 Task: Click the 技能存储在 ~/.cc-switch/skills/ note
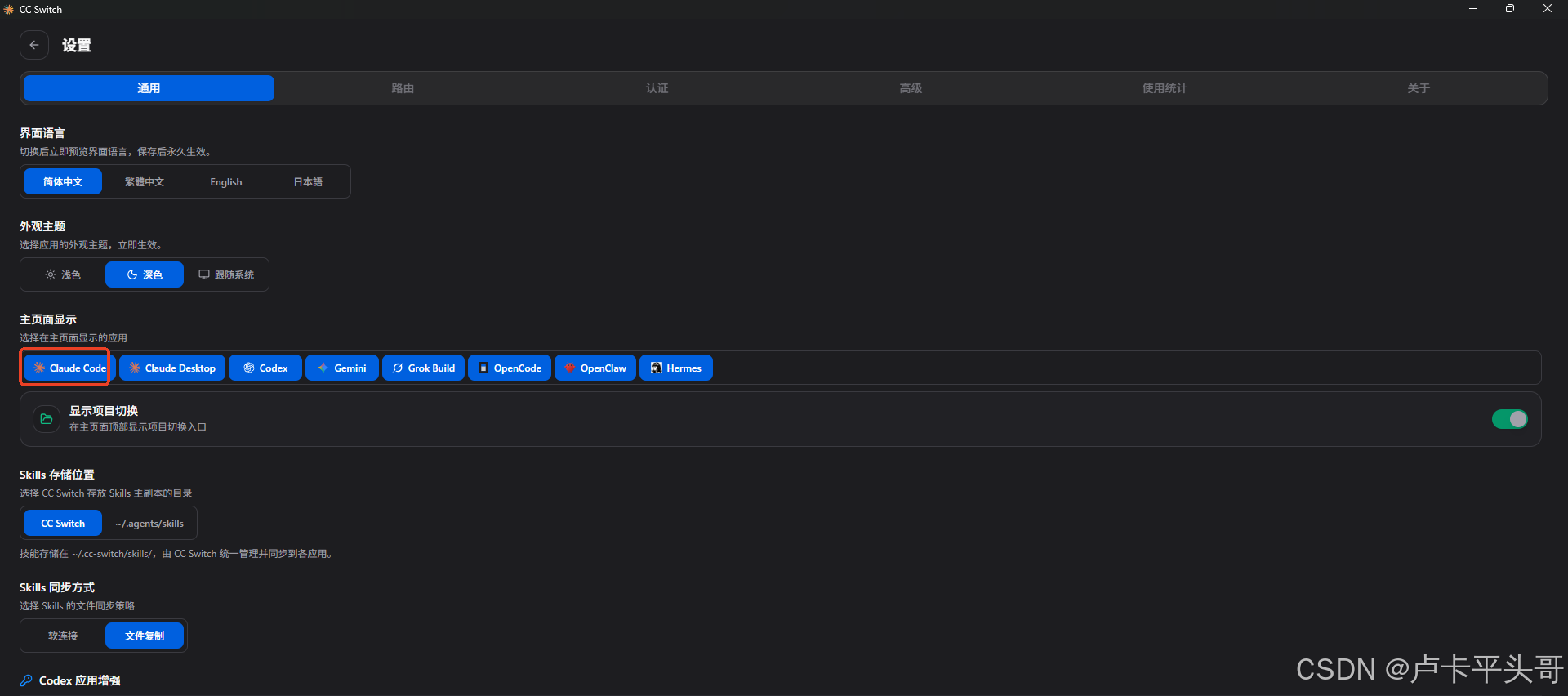pyautogui.click(x=176, y=554)
